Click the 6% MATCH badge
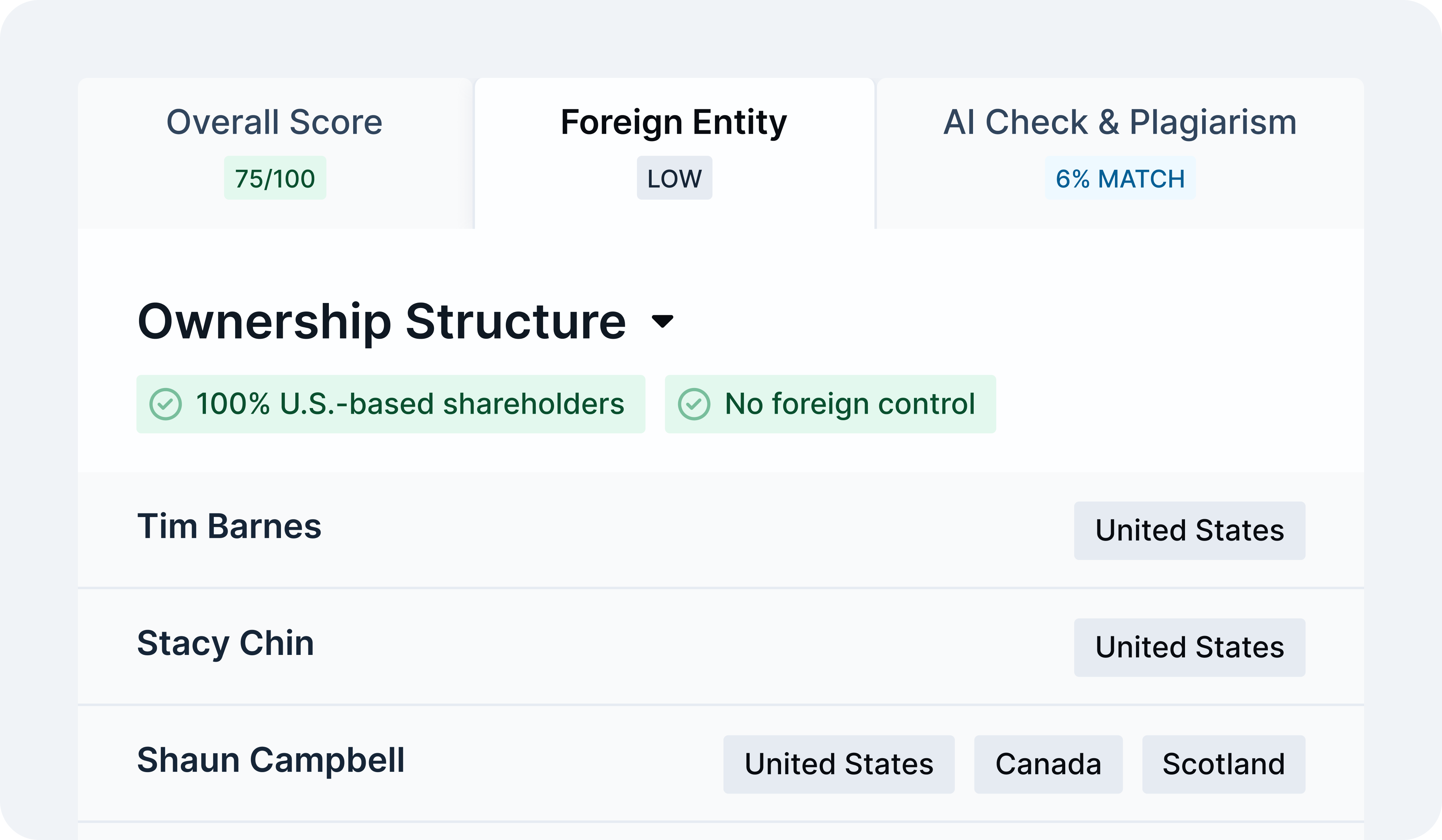Viewport: 1442px width, 840px height. [x=1120, y=178]
